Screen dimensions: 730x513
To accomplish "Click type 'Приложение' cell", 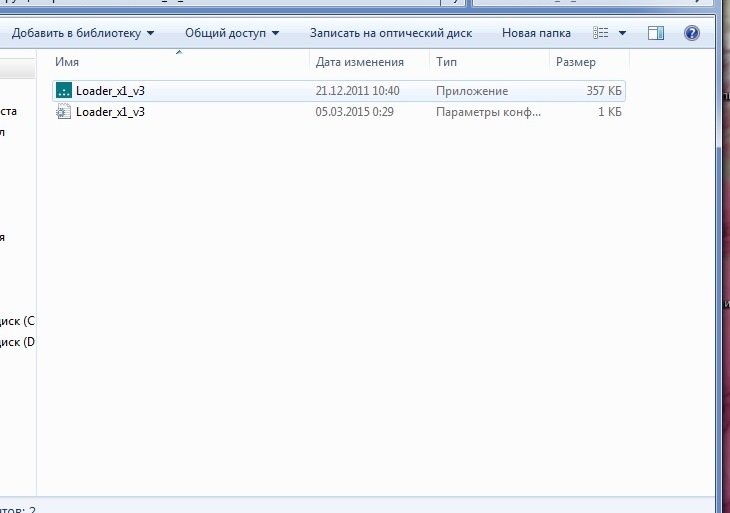I will click(x=472, y=91).
